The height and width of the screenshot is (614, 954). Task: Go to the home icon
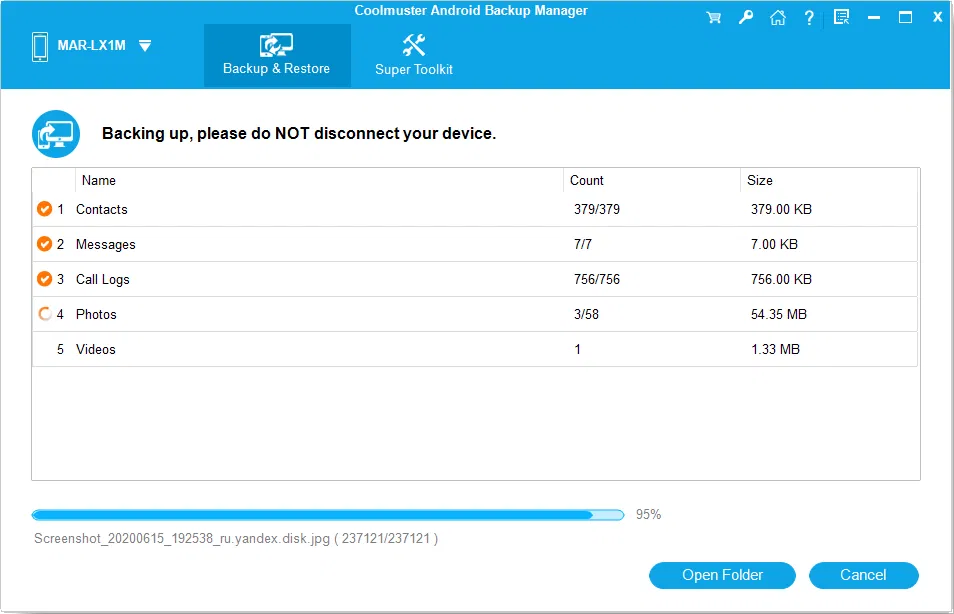pyautogui.click(x=778, y=18)
